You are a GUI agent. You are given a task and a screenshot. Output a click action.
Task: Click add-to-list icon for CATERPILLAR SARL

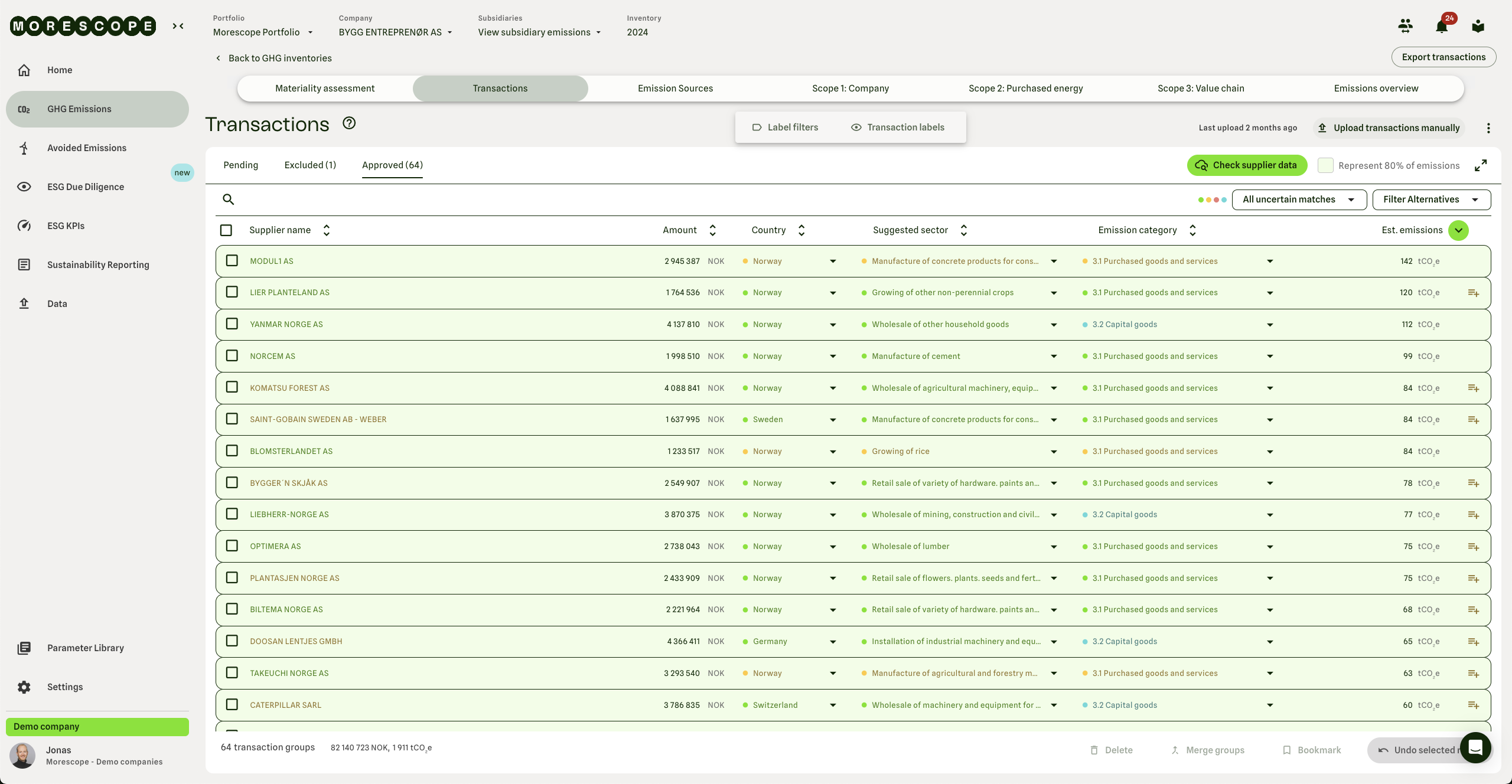[1474, 705]
